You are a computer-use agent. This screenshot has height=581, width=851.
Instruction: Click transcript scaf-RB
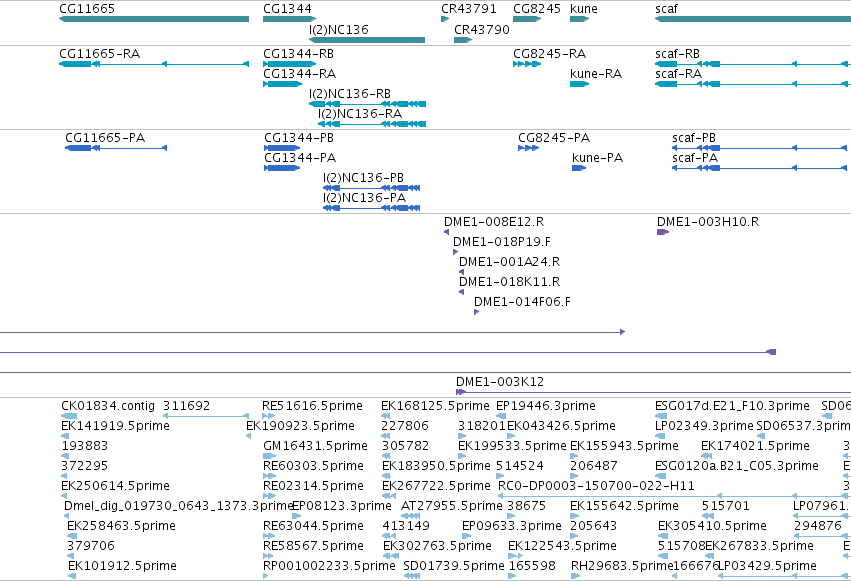click(753, 64)
